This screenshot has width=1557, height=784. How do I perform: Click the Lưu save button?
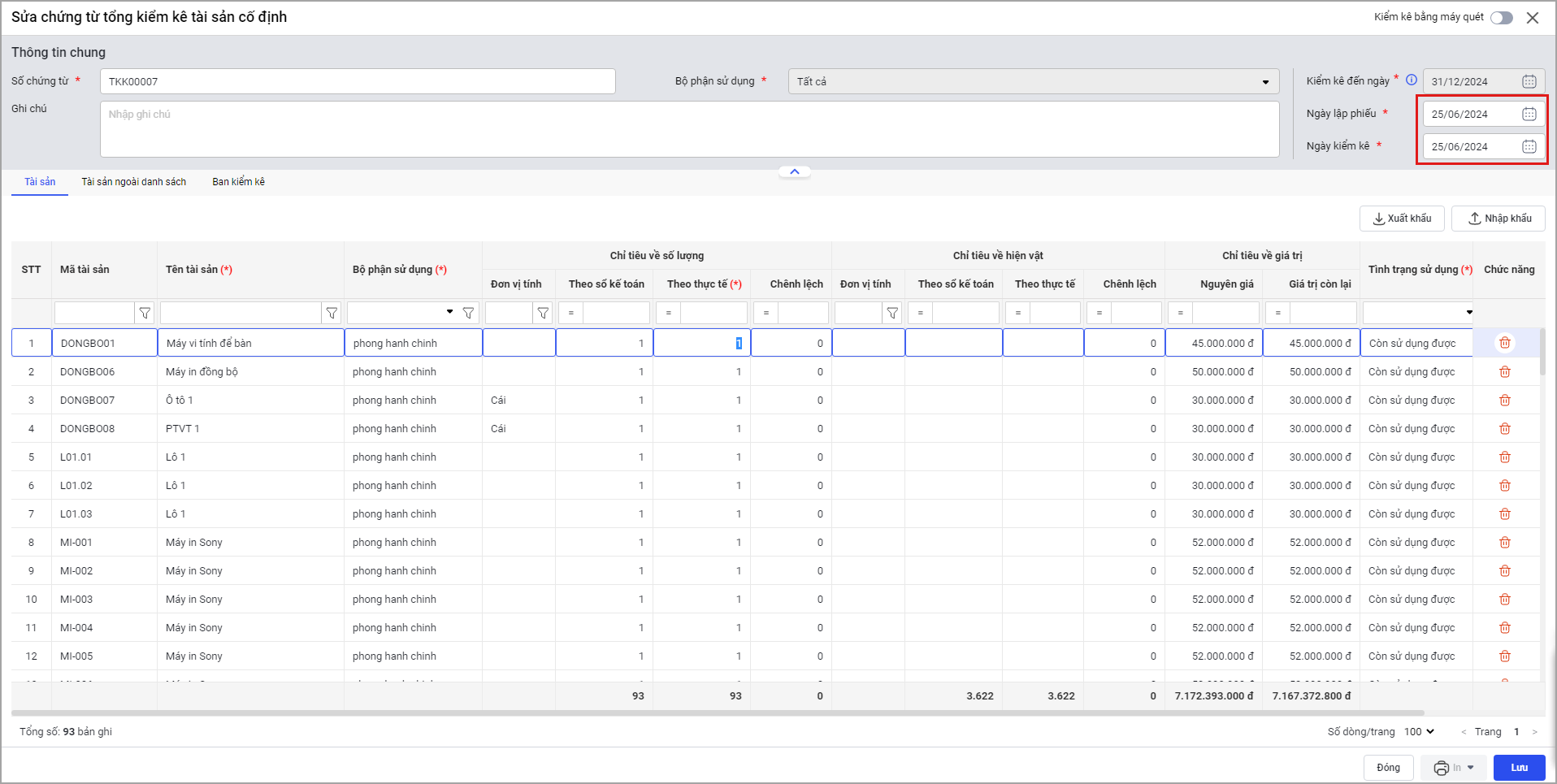1518,768
